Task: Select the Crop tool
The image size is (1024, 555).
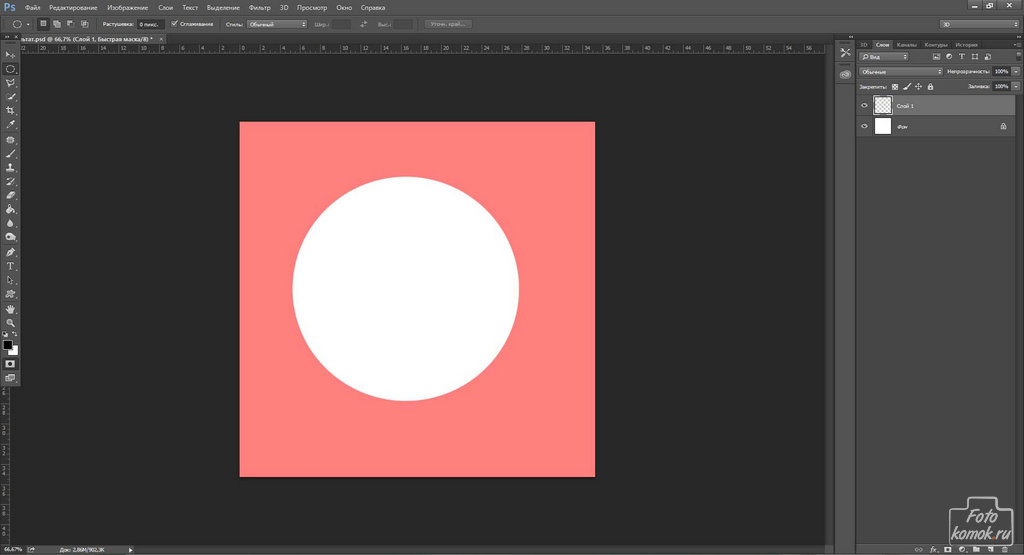Action: point(10,110)
